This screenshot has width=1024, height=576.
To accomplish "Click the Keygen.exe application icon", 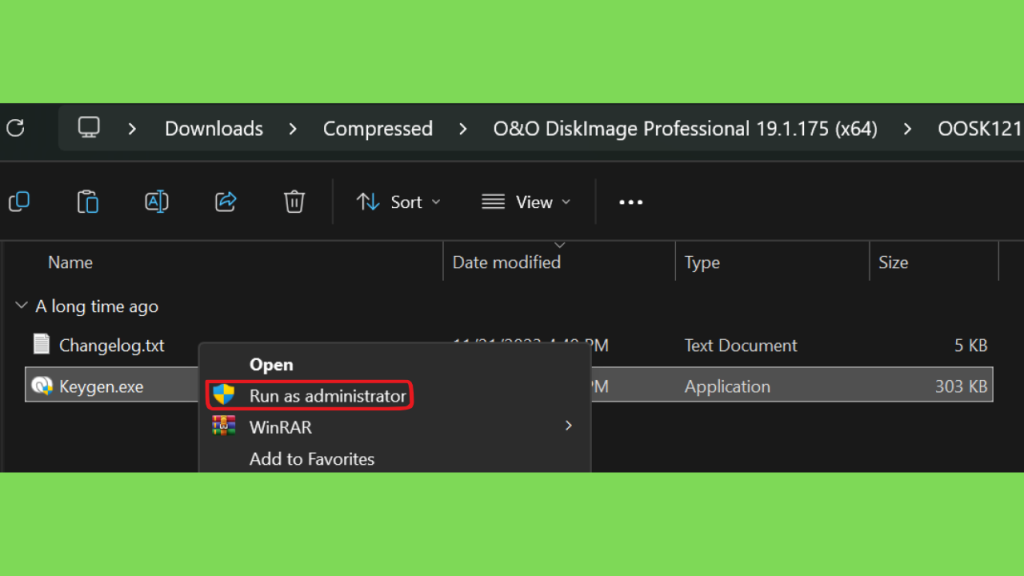I will pos(42,386).
